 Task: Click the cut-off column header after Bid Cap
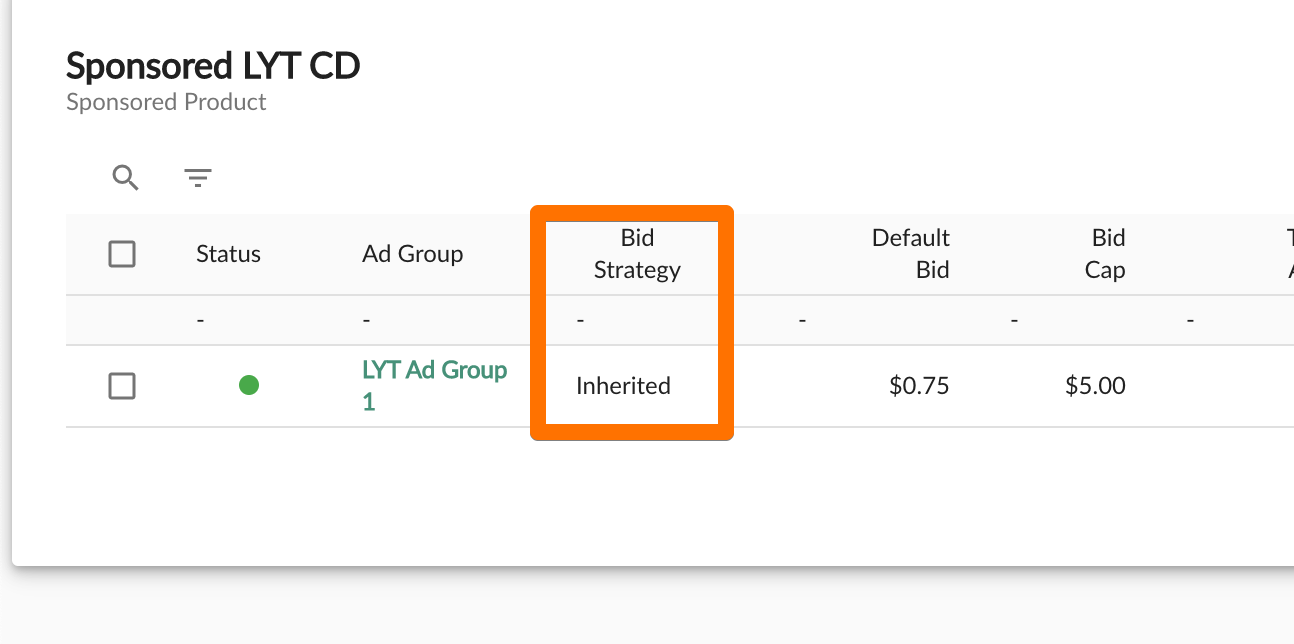point(1289,254)
